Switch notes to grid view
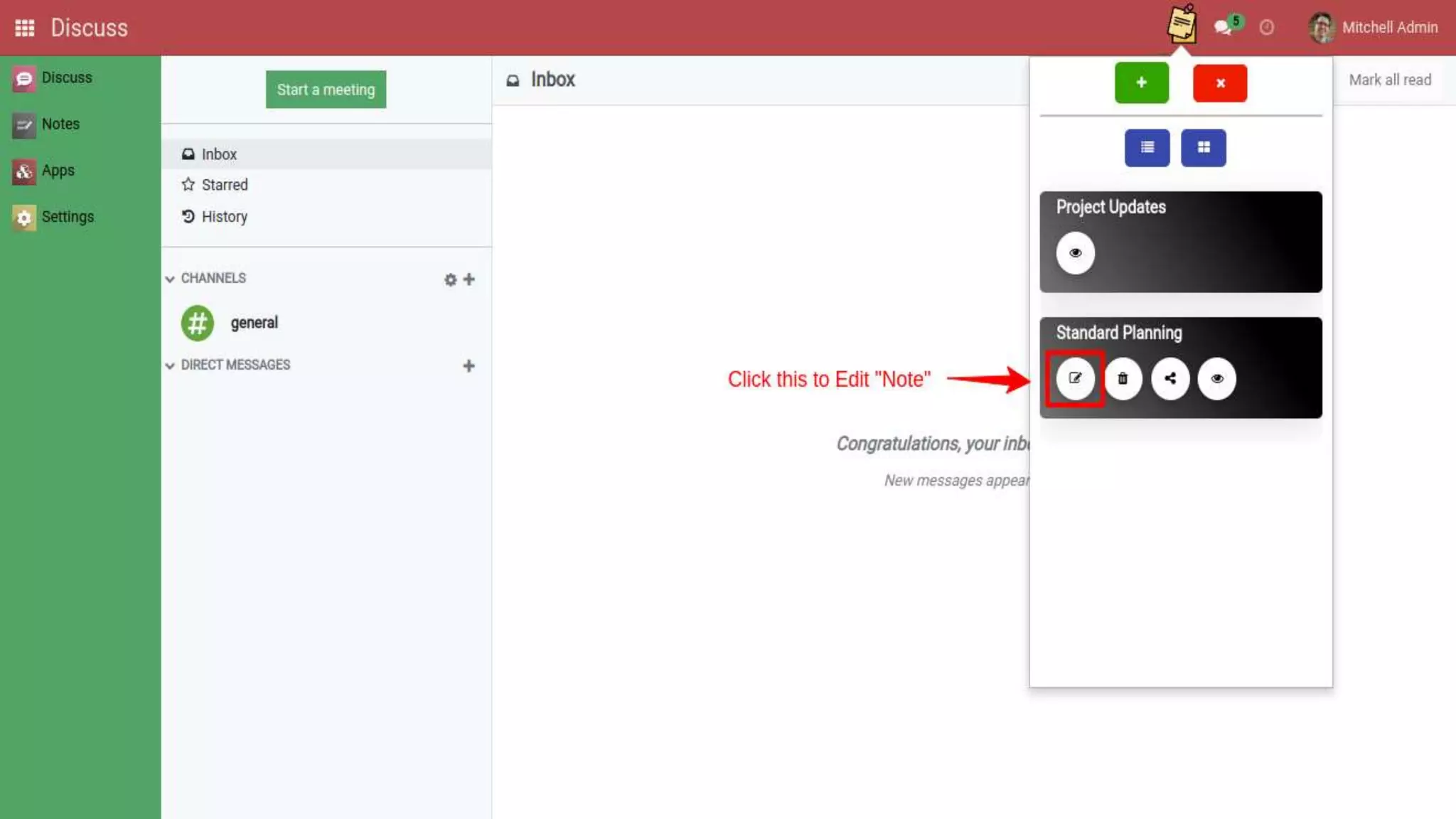This screenshot has width=1456, height=819. pyautogui.click(x=1203, y=148)
